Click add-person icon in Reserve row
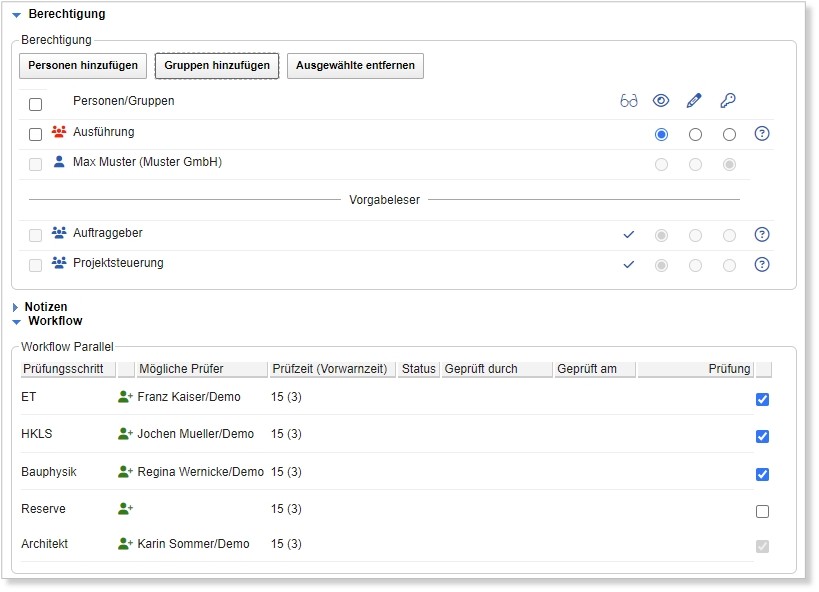This screenshot has height=592, width=819. click(125, 509)
